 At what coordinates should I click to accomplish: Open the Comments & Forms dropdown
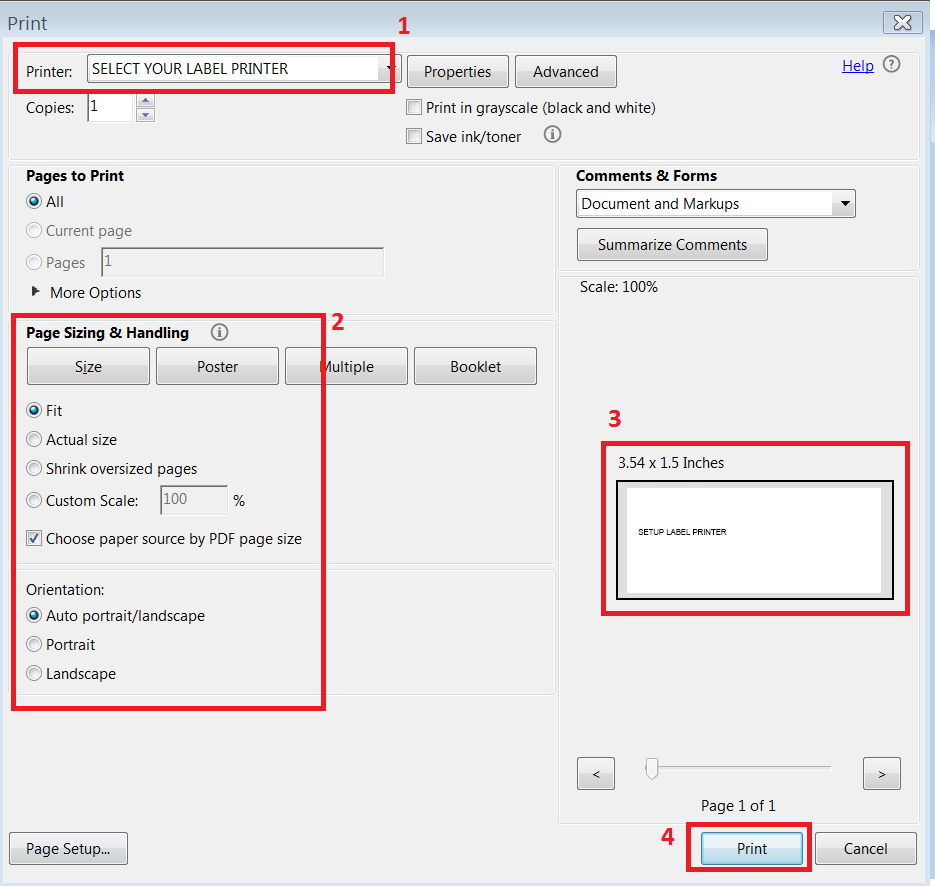coord(844,204)
